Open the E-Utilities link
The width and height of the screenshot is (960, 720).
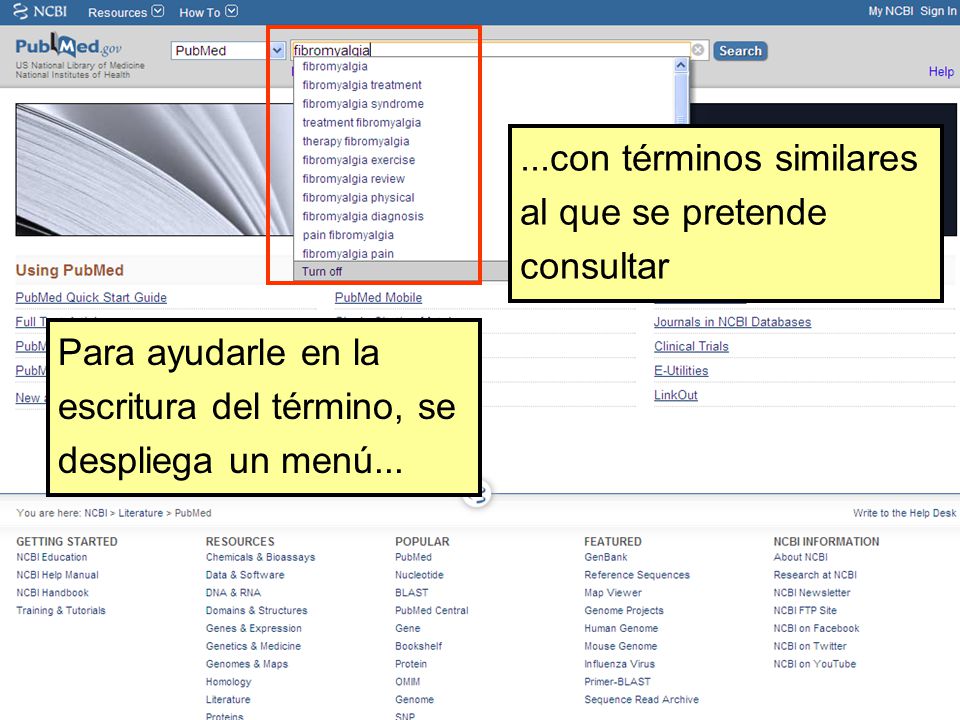pyautogui.click(x=681, y=371)
